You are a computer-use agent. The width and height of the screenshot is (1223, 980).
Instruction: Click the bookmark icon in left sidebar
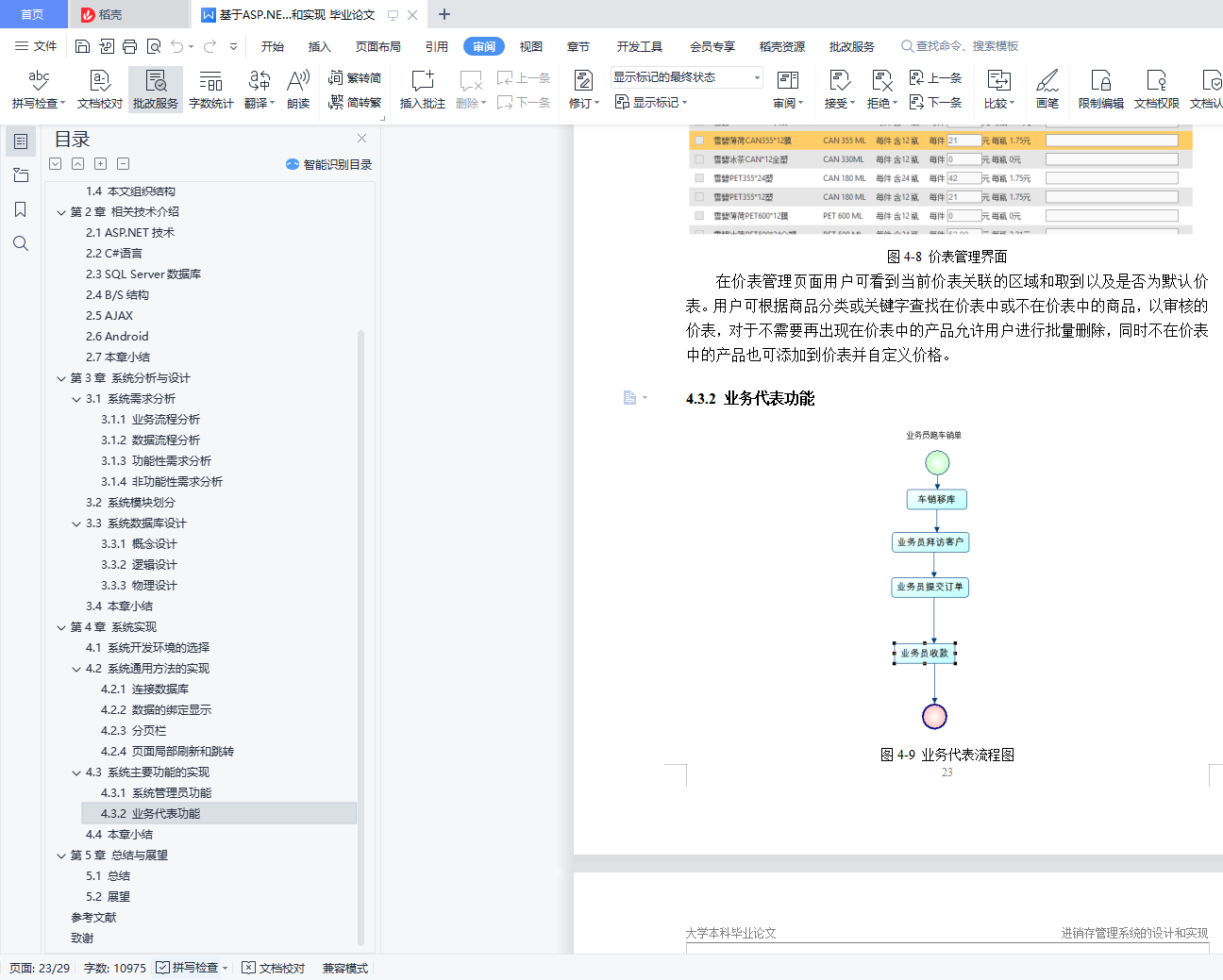[x=21, y=209]
